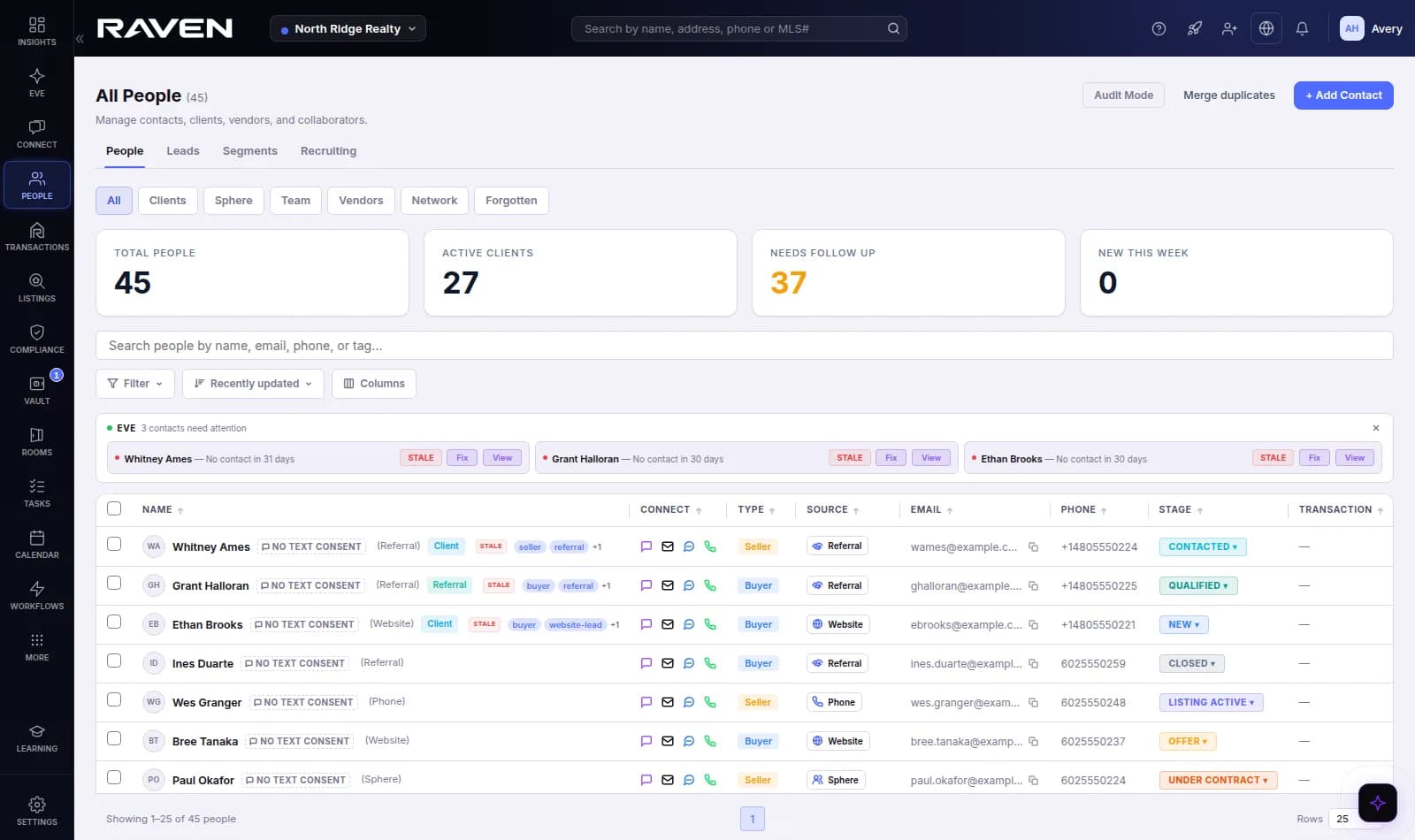Click Fix for Whitney Ames alert
This screenshot has width=1415, height=840.
463,458
